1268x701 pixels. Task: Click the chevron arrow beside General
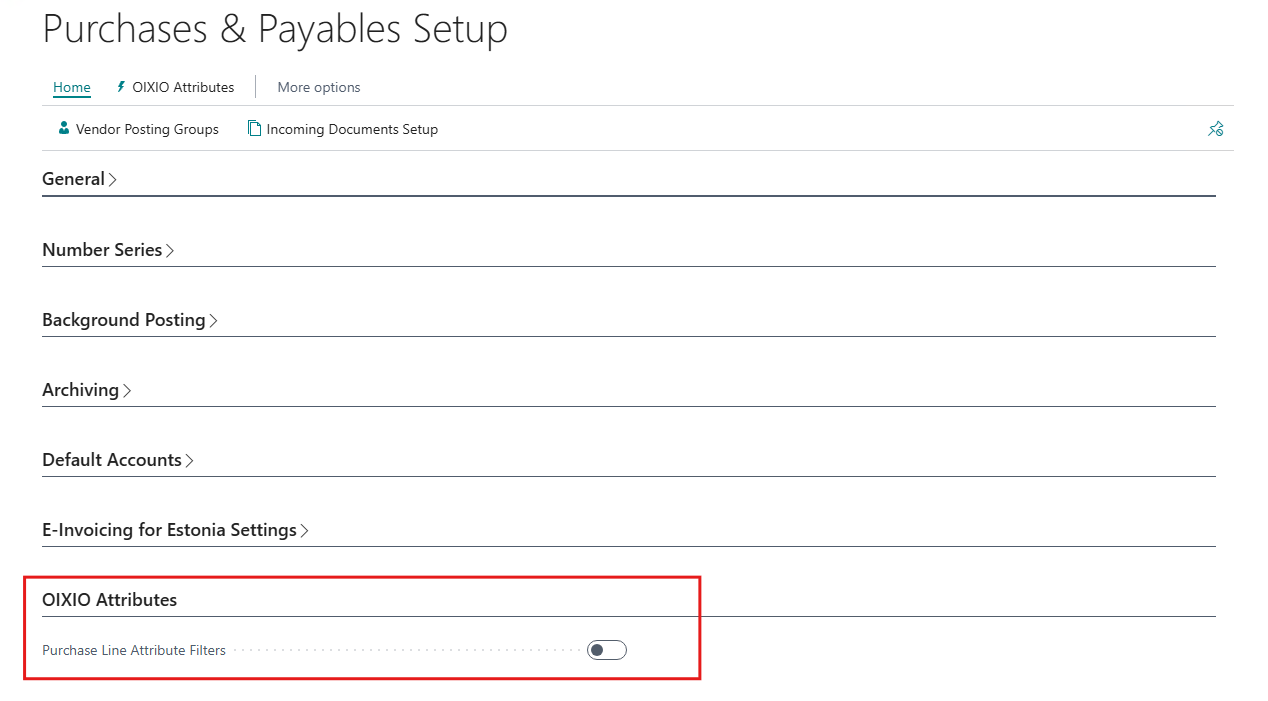[113, 180]
